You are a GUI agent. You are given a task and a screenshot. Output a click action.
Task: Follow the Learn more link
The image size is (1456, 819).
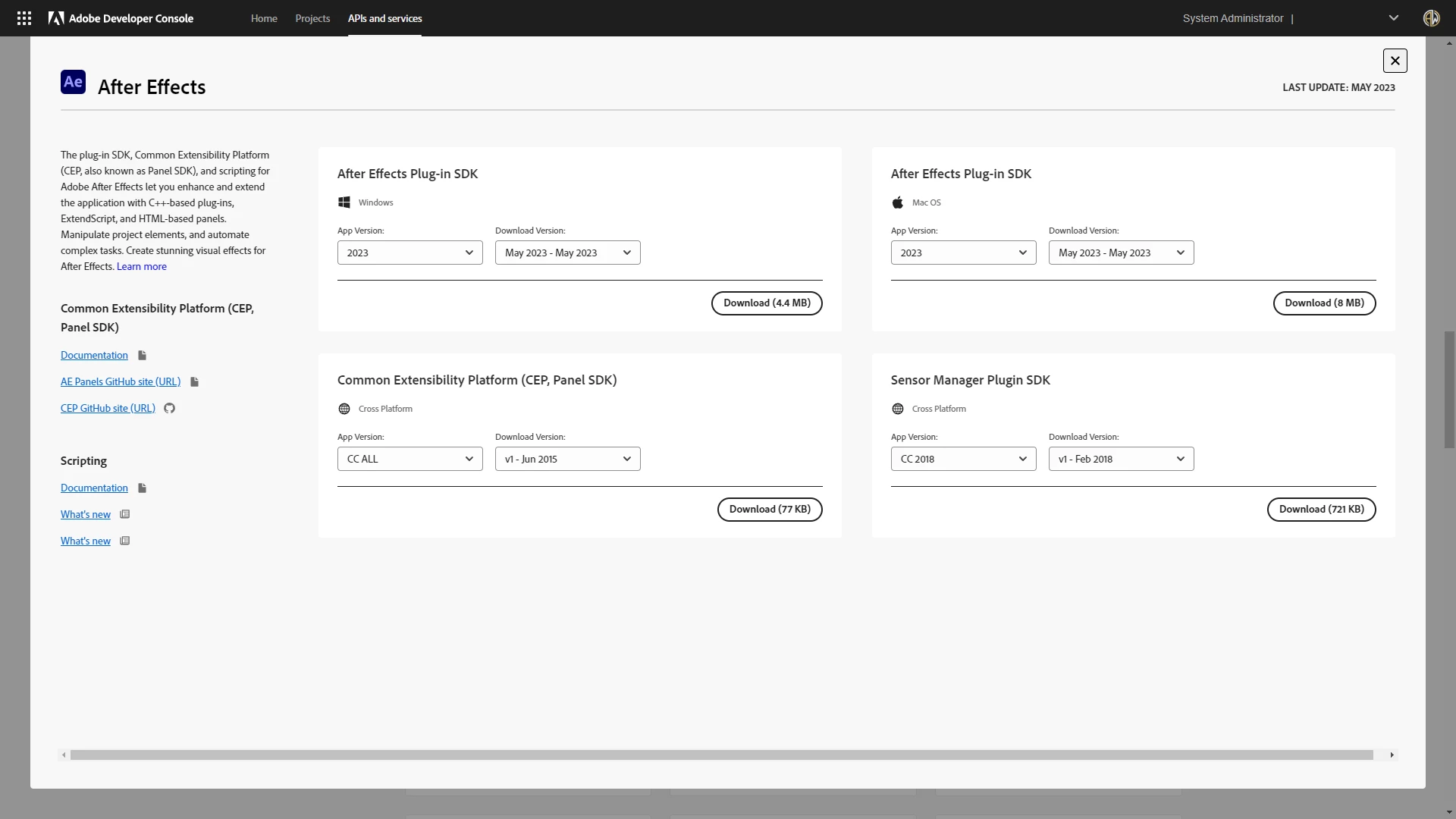click(142, 266)
